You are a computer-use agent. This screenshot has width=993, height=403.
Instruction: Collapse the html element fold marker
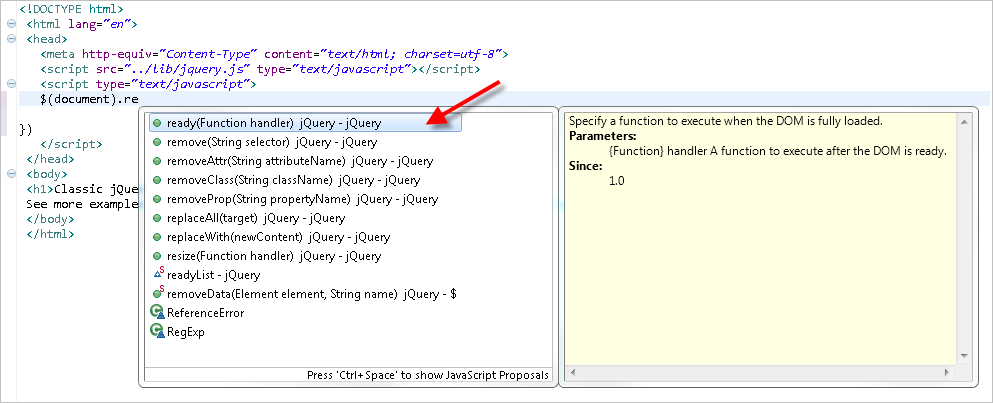click(11, 24)
